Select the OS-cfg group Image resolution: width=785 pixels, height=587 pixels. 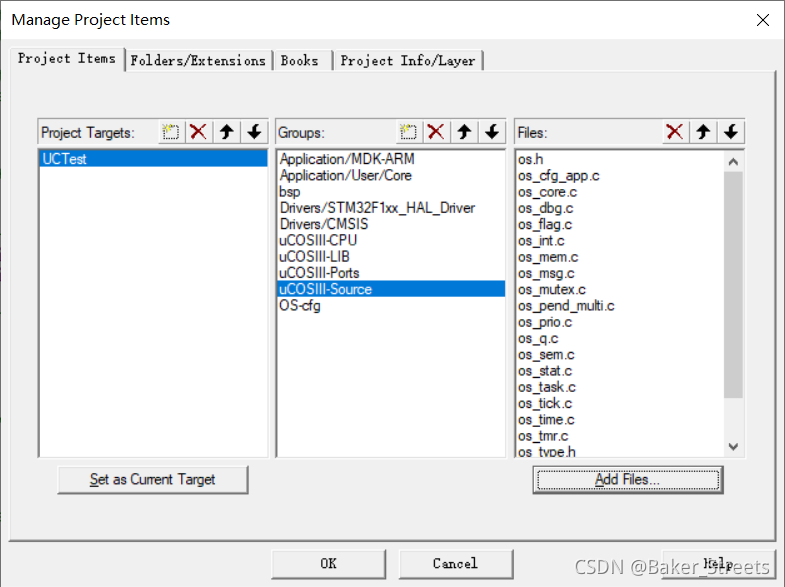(x=390, y=305)
